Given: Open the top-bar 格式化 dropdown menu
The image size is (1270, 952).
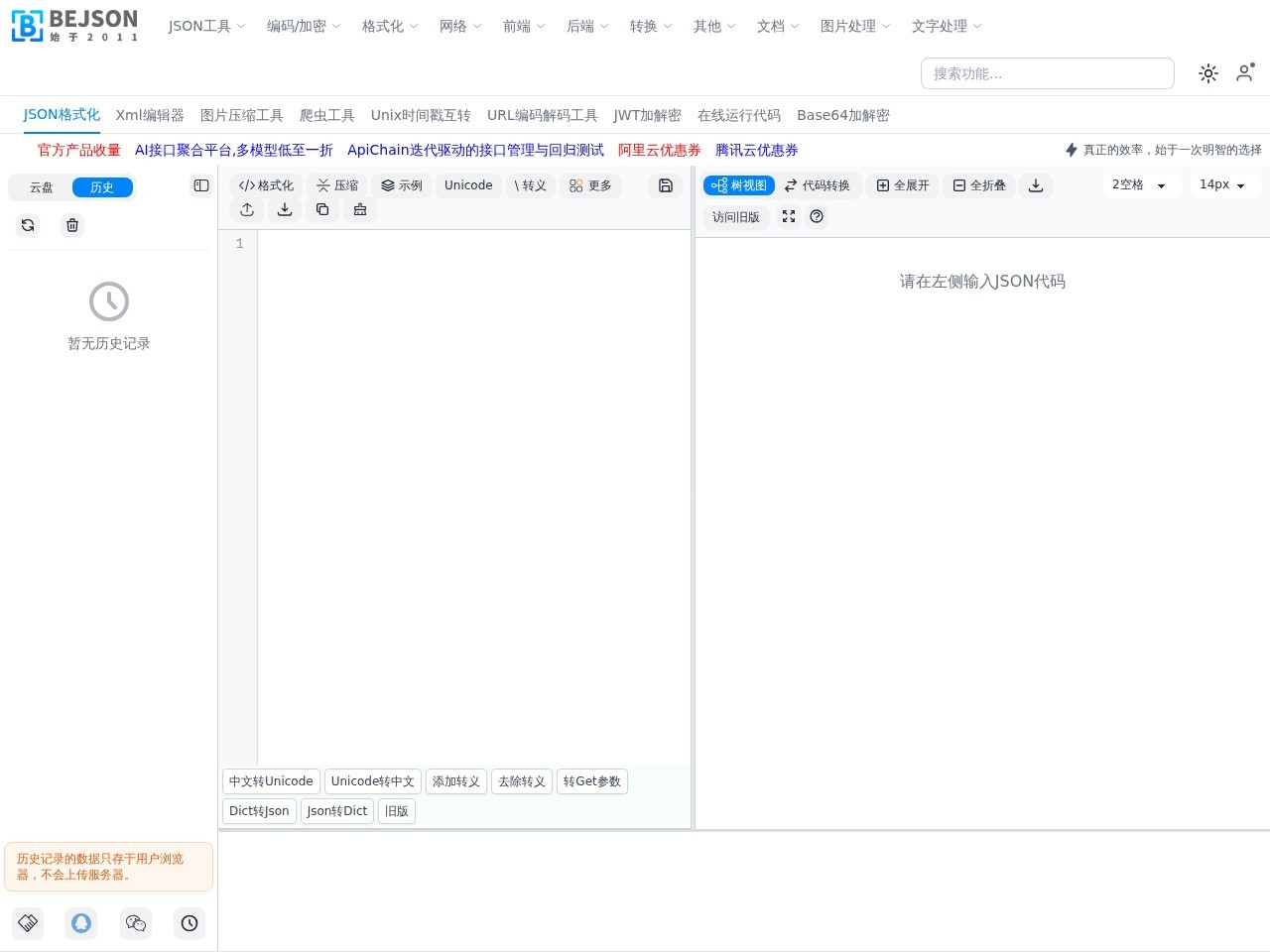Looking at the screenshot, I should [390, 26].
